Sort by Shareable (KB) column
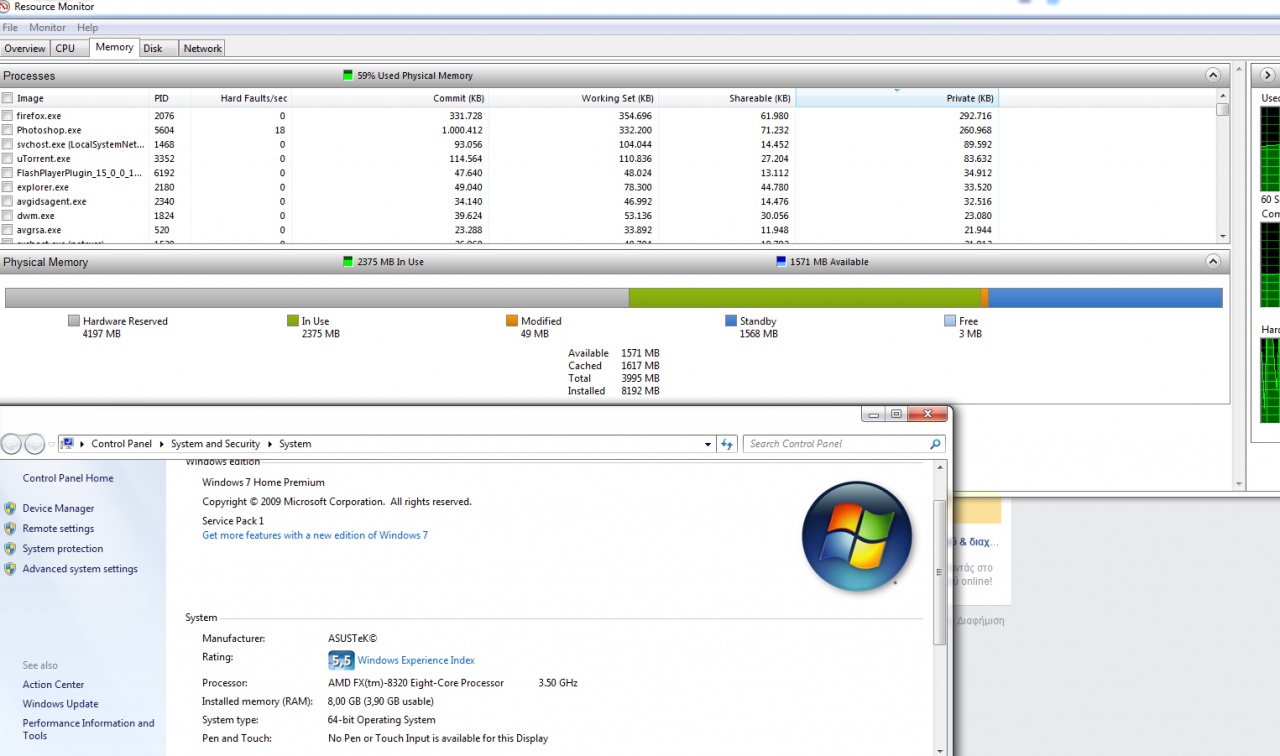The width and height of the screenshot is (1280, 756). point(727,98)
